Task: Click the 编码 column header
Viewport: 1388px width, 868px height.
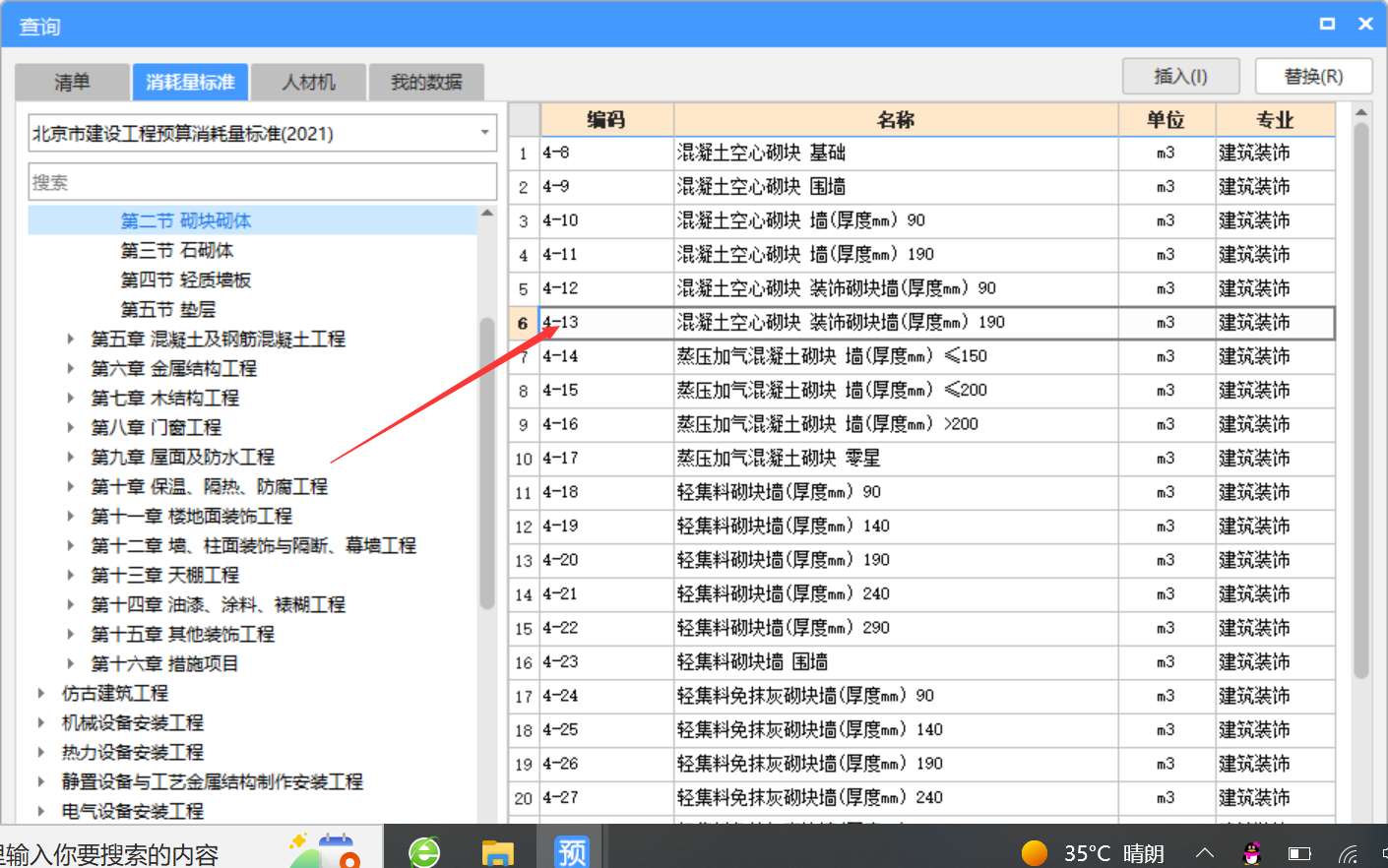Action: coord(606,119)
